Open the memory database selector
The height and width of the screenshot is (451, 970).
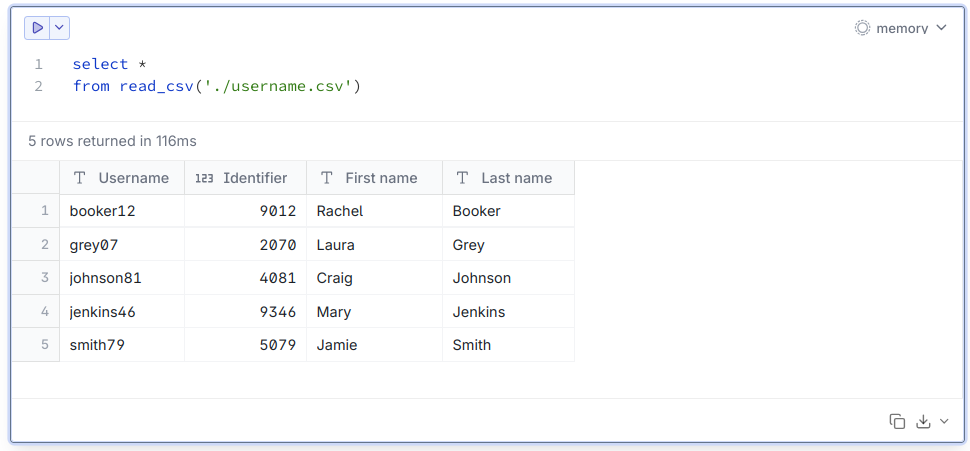pos(901,28)
